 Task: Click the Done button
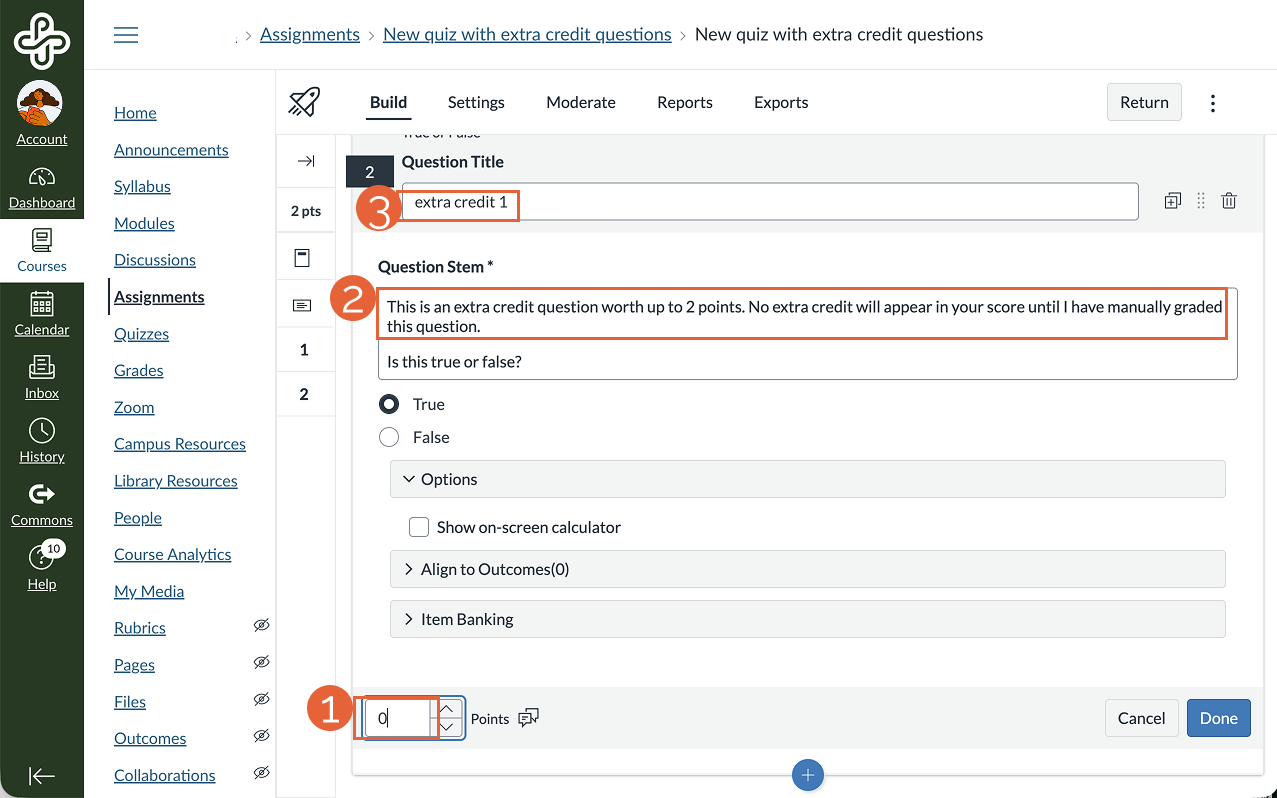coord(1218,718)
